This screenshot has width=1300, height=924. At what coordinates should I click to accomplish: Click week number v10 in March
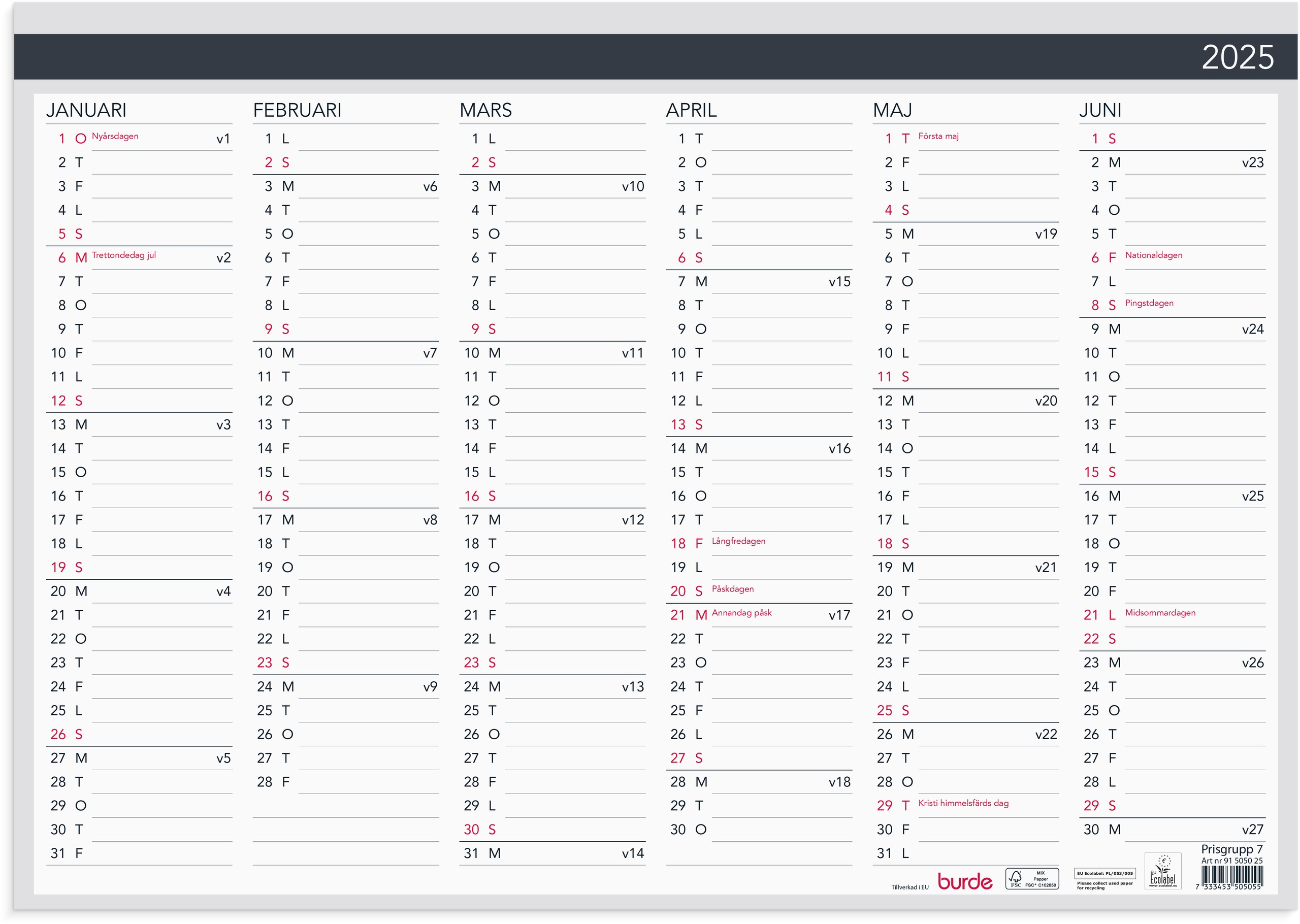click(633, 187)
